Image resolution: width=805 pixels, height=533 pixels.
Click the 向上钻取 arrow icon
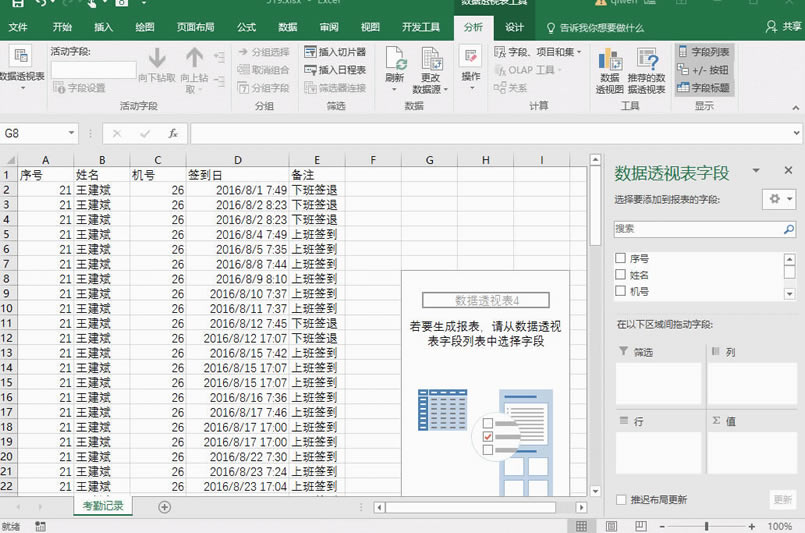click(194, 58)
